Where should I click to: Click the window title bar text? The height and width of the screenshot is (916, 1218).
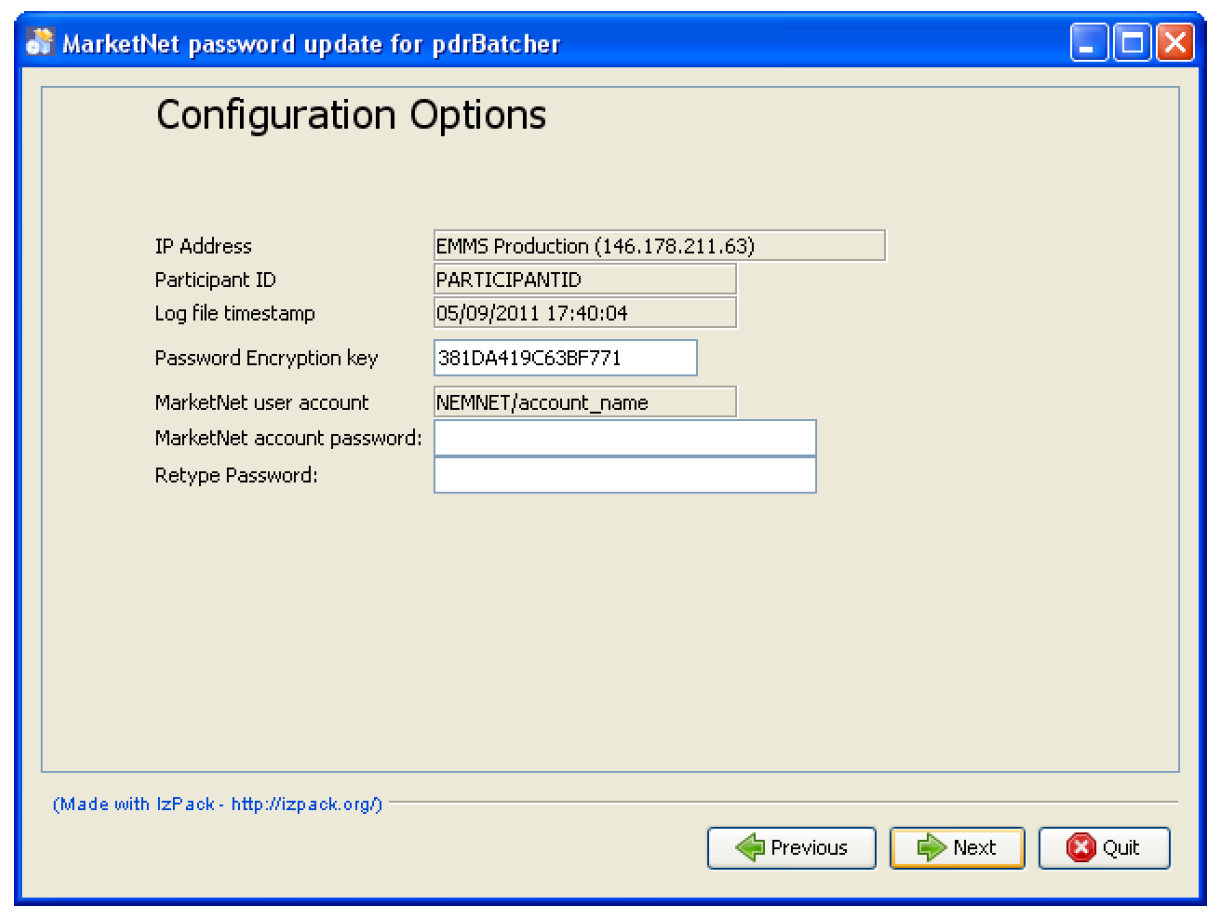[x=311, y=44]
